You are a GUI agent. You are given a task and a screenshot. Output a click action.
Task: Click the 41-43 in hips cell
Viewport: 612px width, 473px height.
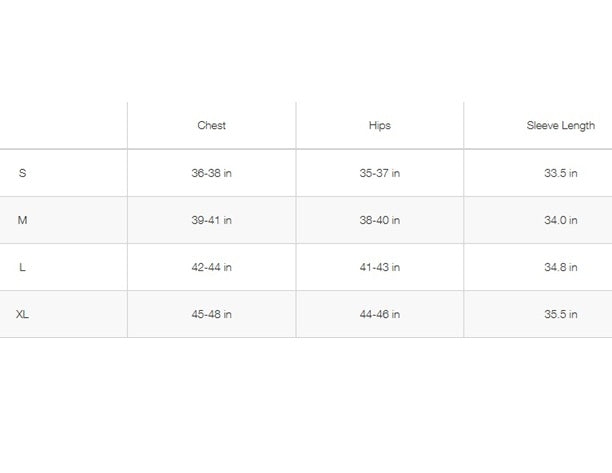(379, 267)
